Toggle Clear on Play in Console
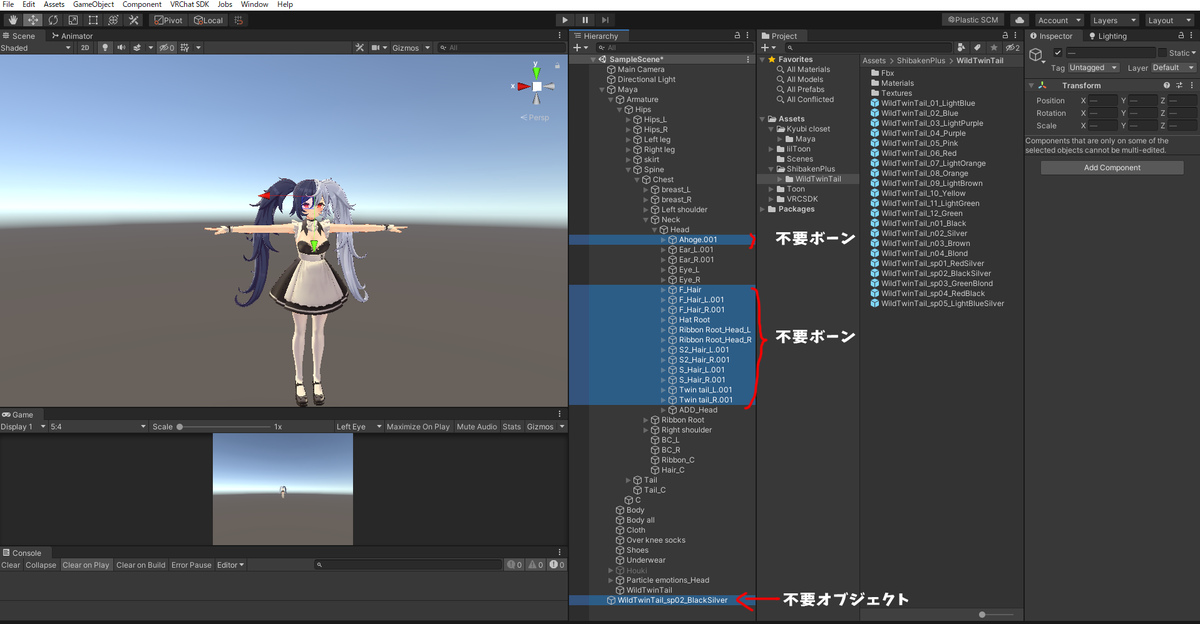The width and height of the screenshot is (1200, 624). pos(86,565)
